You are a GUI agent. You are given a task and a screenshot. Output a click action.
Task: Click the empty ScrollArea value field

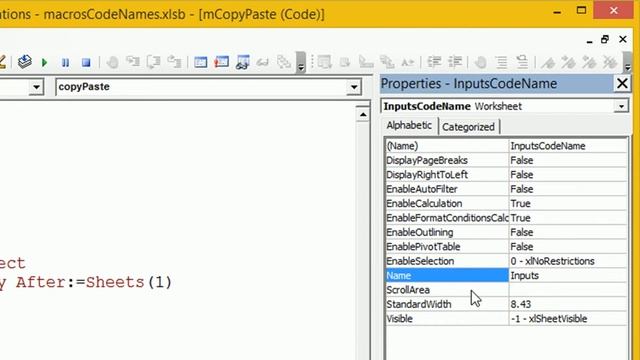tap(568, 290)
